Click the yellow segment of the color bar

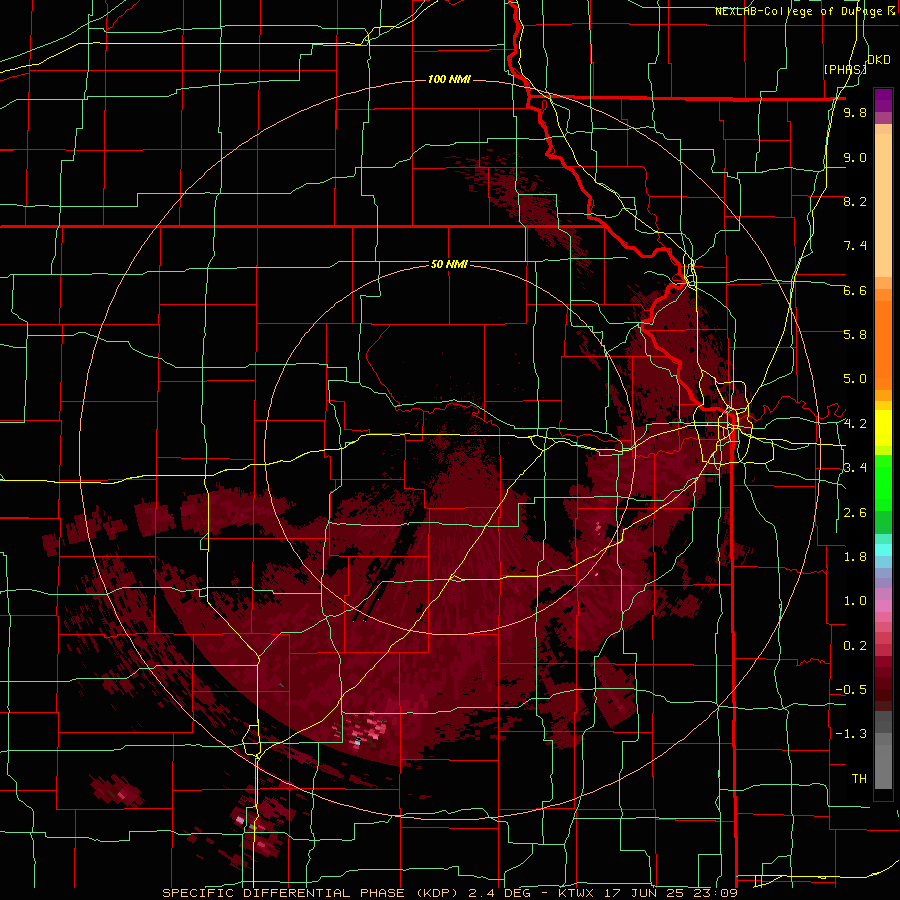click(x=883, y=428)
